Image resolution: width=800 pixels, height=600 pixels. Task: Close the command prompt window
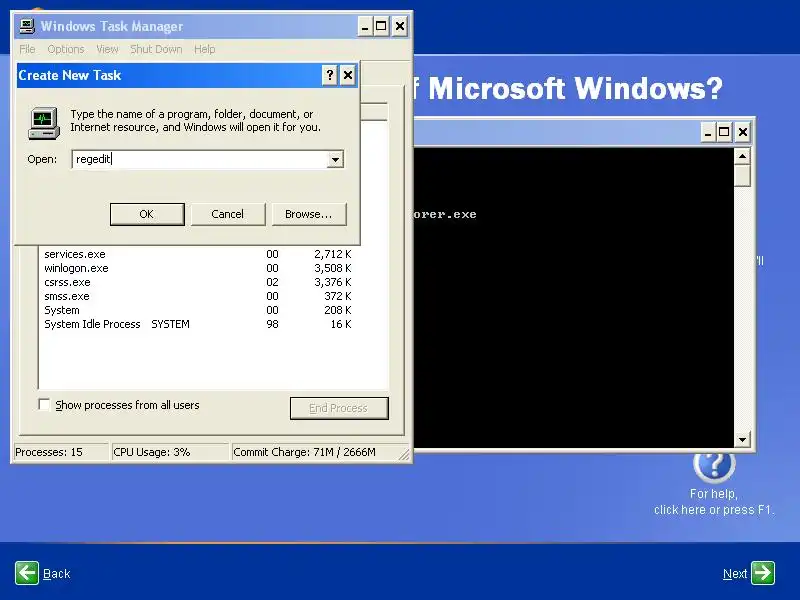click(x=743, y=133)
